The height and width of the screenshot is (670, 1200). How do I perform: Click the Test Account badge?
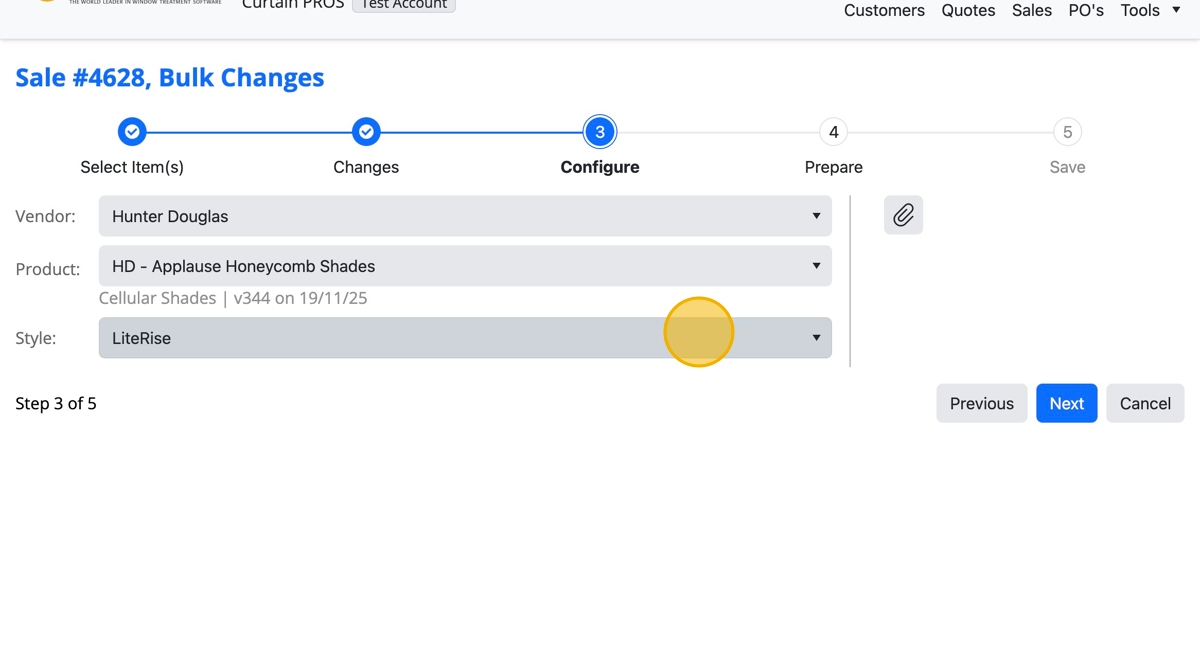click(404, 5)
